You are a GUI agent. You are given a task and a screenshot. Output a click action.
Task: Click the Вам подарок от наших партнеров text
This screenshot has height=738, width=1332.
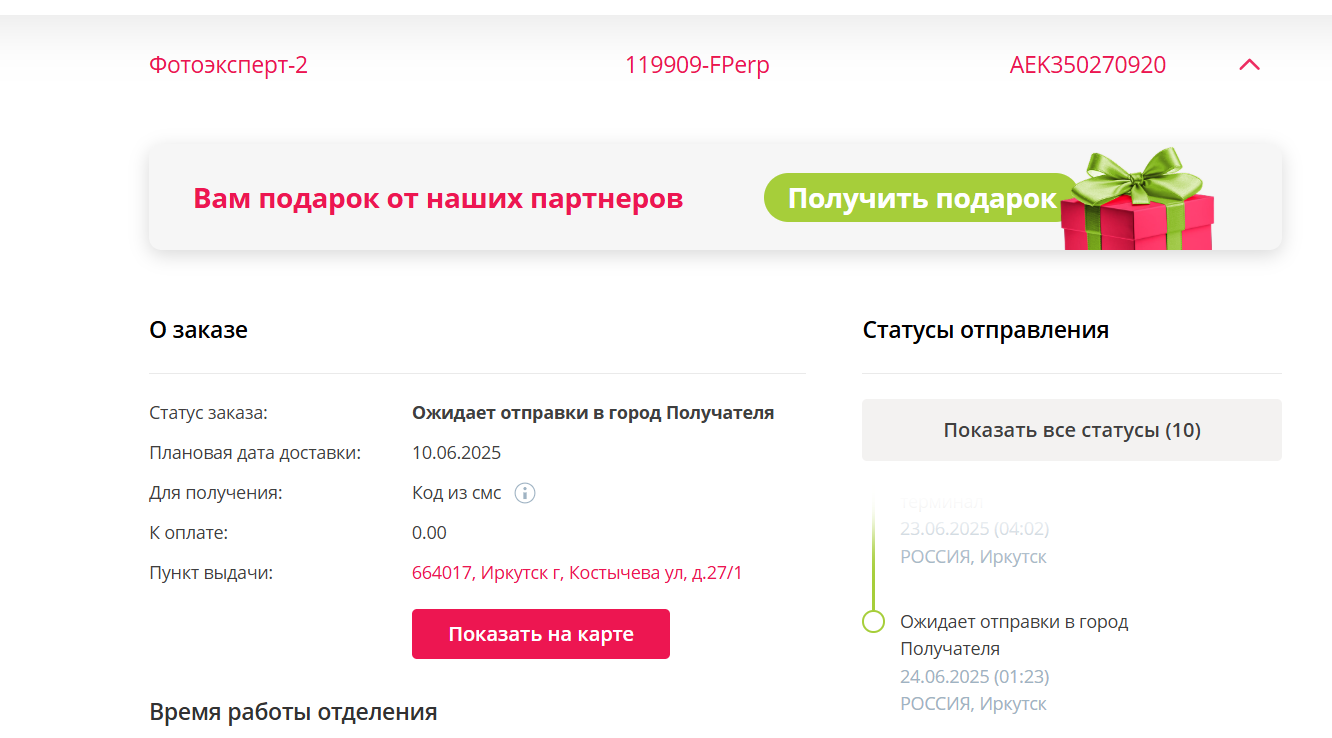coord(438,198)
